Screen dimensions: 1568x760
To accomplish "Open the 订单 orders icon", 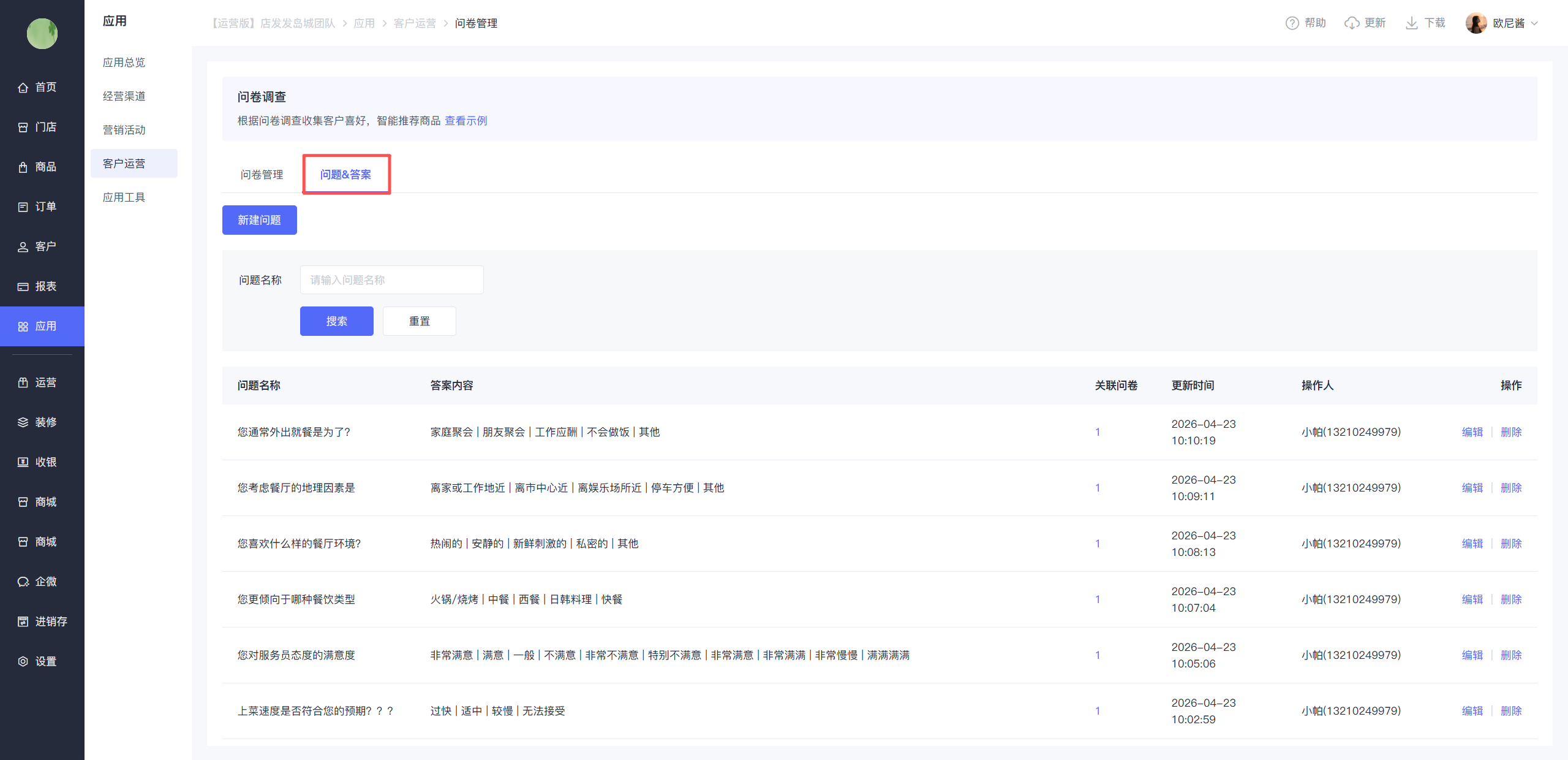I will tap(23, 207).
